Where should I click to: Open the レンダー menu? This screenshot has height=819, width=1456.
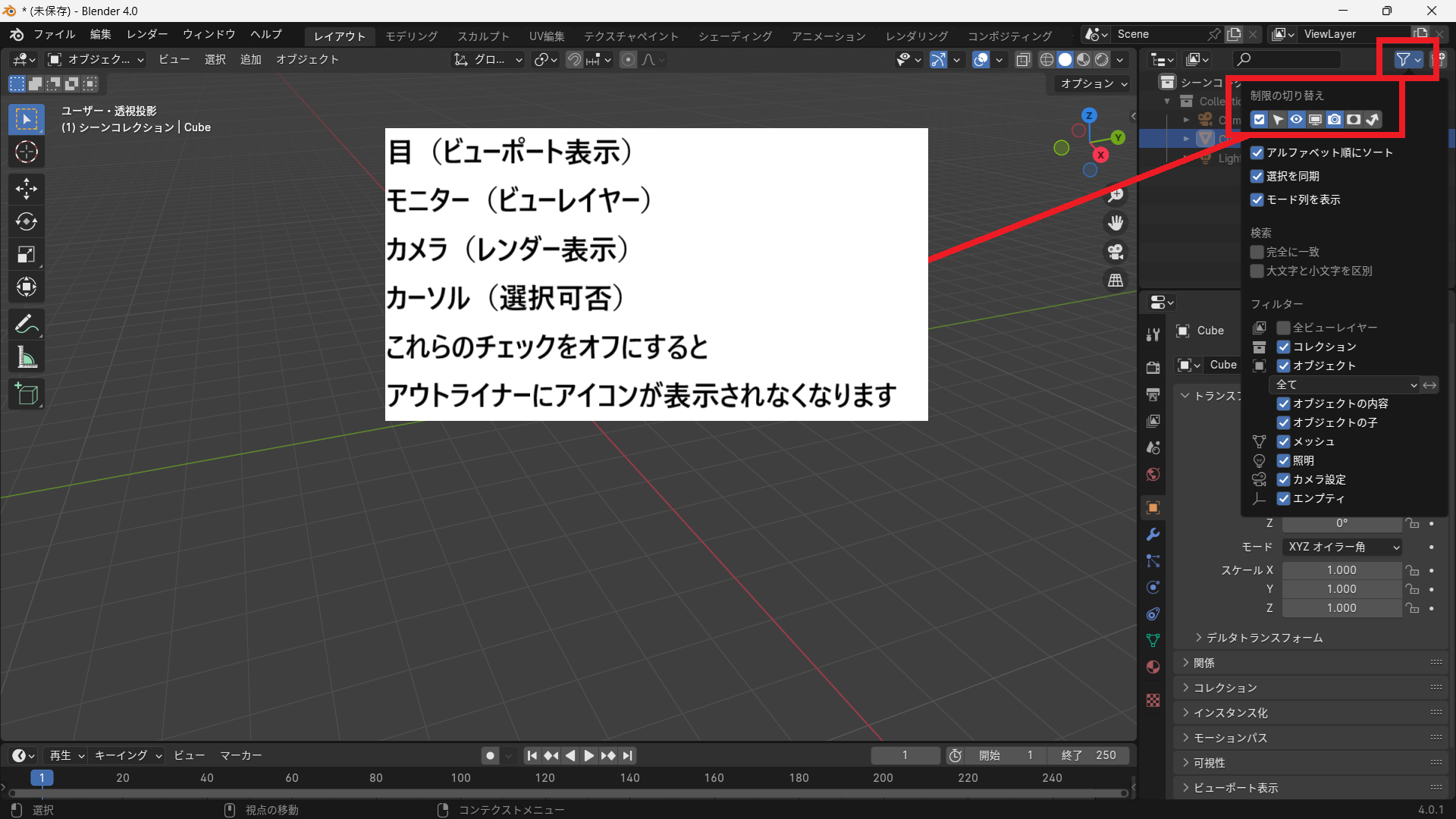(147, 34)
